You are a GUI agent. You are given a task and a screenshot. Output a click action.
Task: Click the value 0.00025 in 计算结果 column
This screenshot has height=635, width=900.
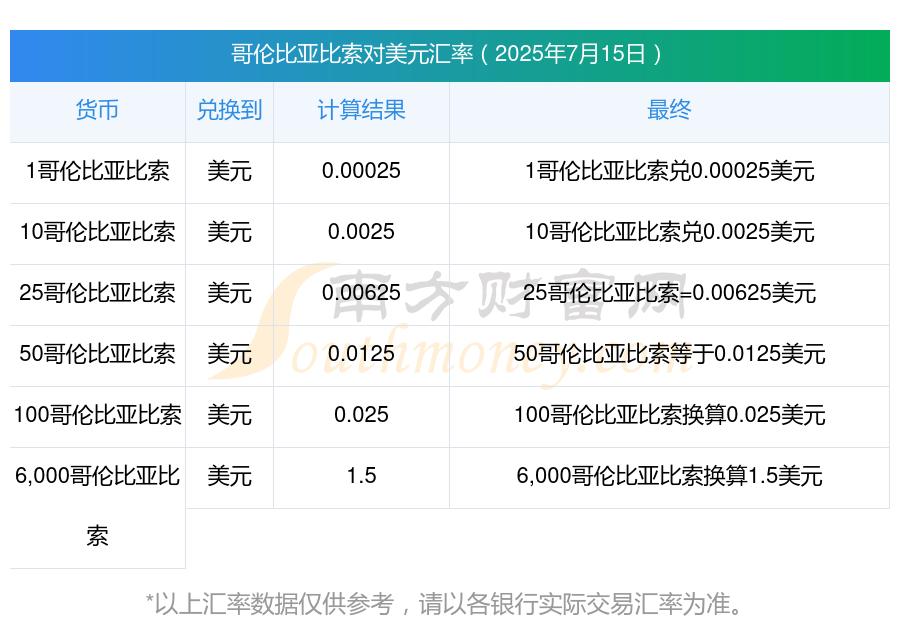point(362,171)
